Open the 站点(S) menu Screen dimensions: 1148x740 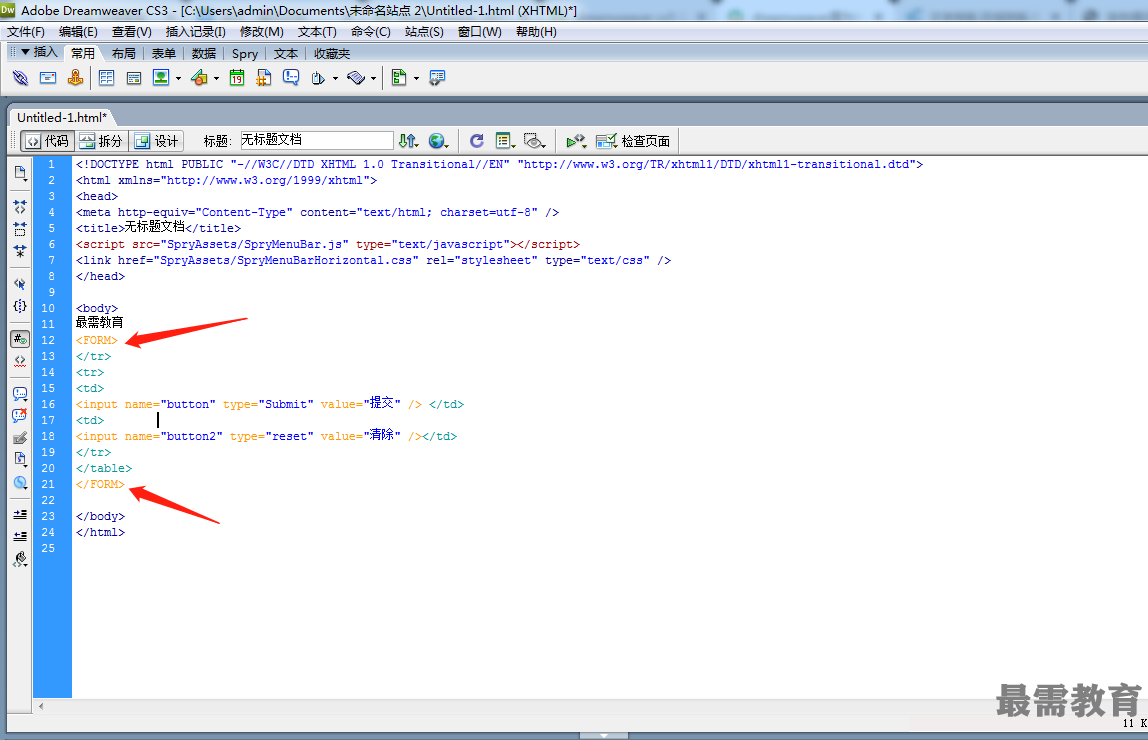tap(424, 31)
